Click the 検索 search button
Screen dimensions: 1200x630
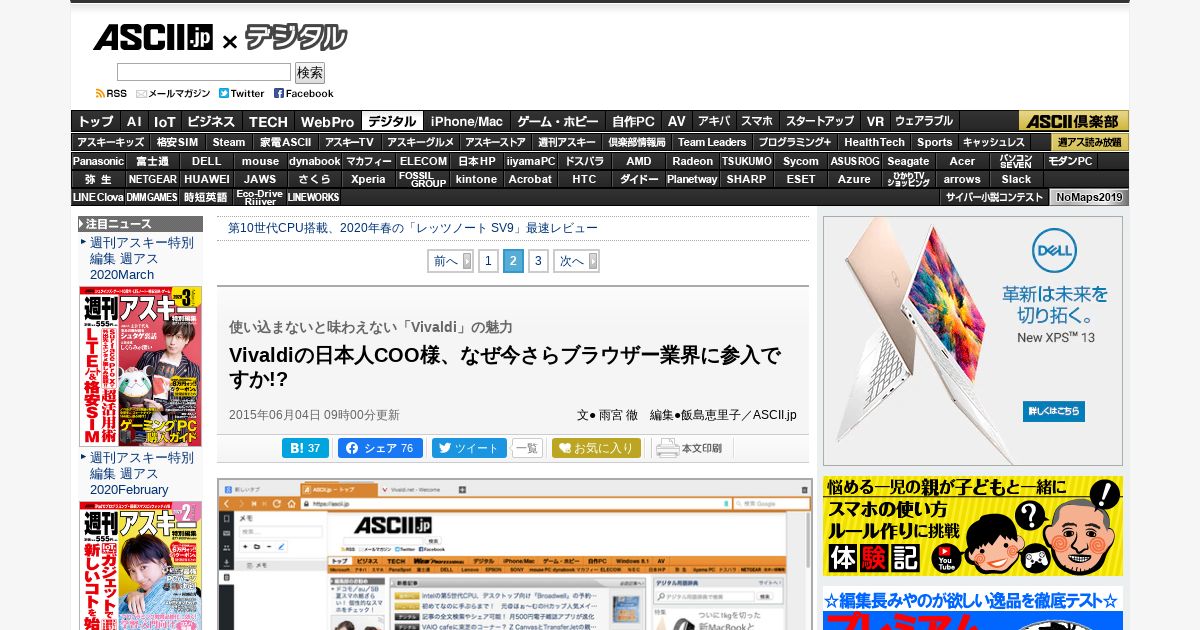pos(310,73)
